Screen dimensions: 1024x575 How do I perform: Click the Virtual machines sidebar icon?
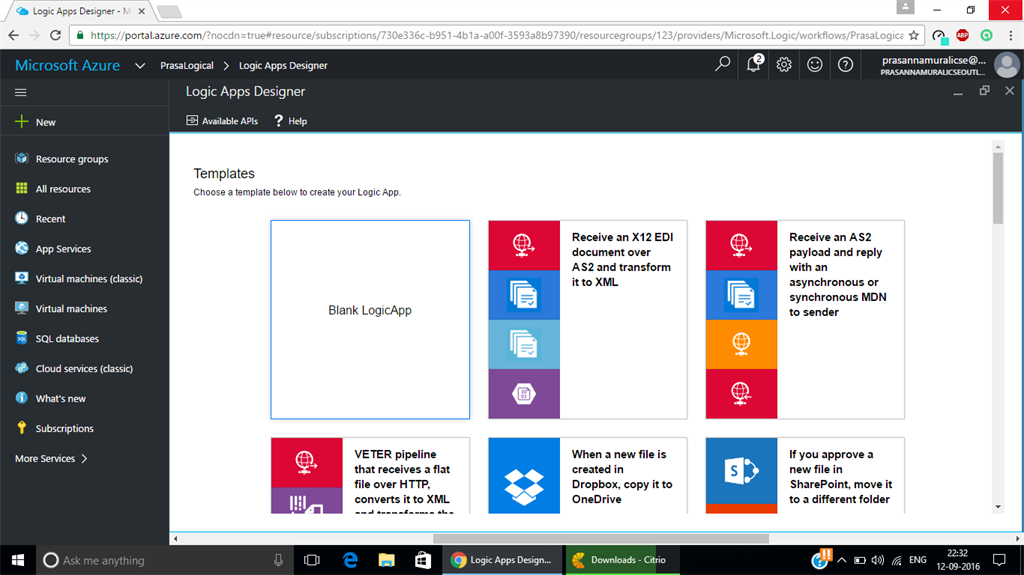22,308
